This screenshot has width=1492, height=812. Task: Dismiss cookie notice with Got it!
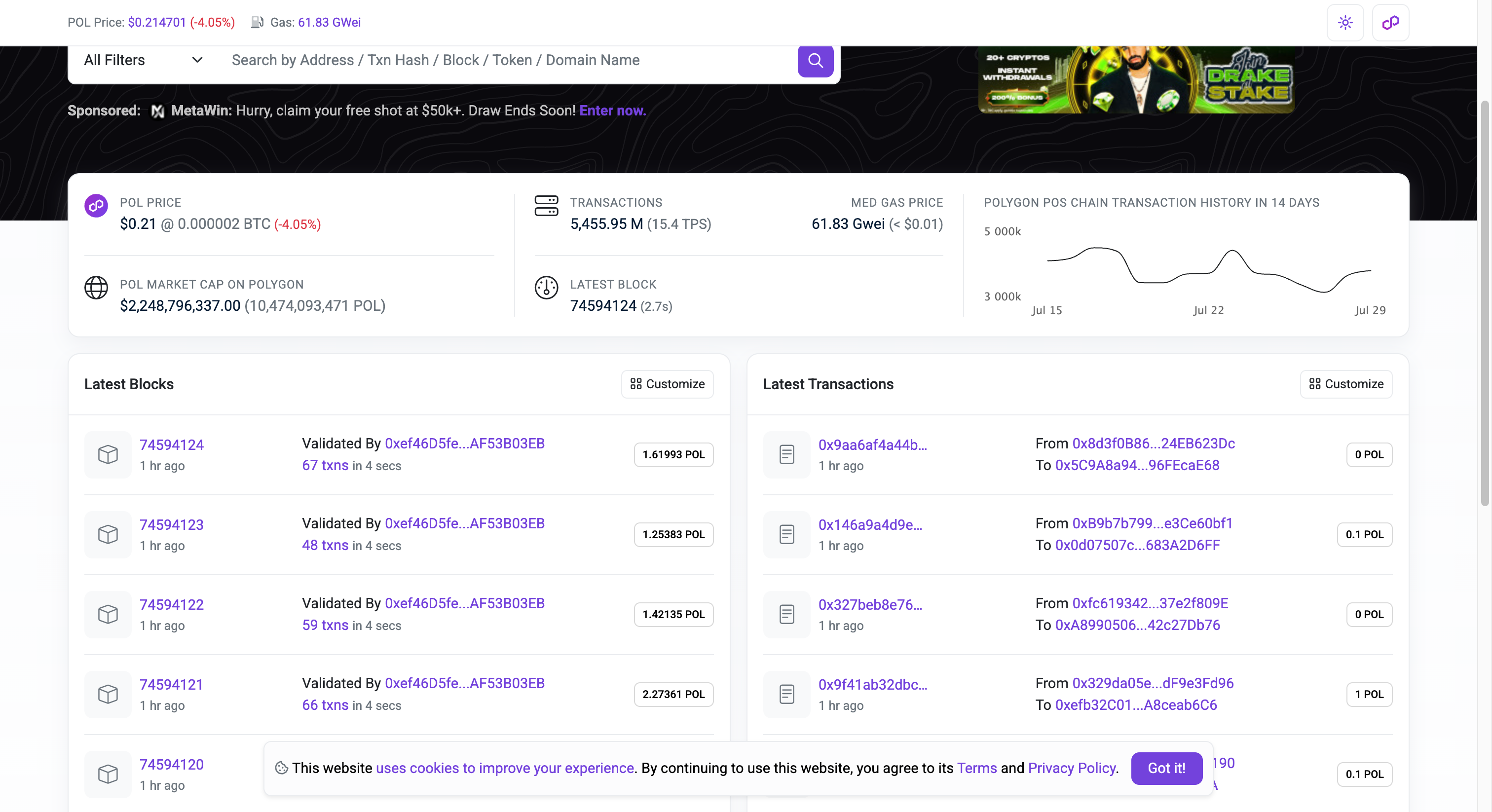[1166, 768]
